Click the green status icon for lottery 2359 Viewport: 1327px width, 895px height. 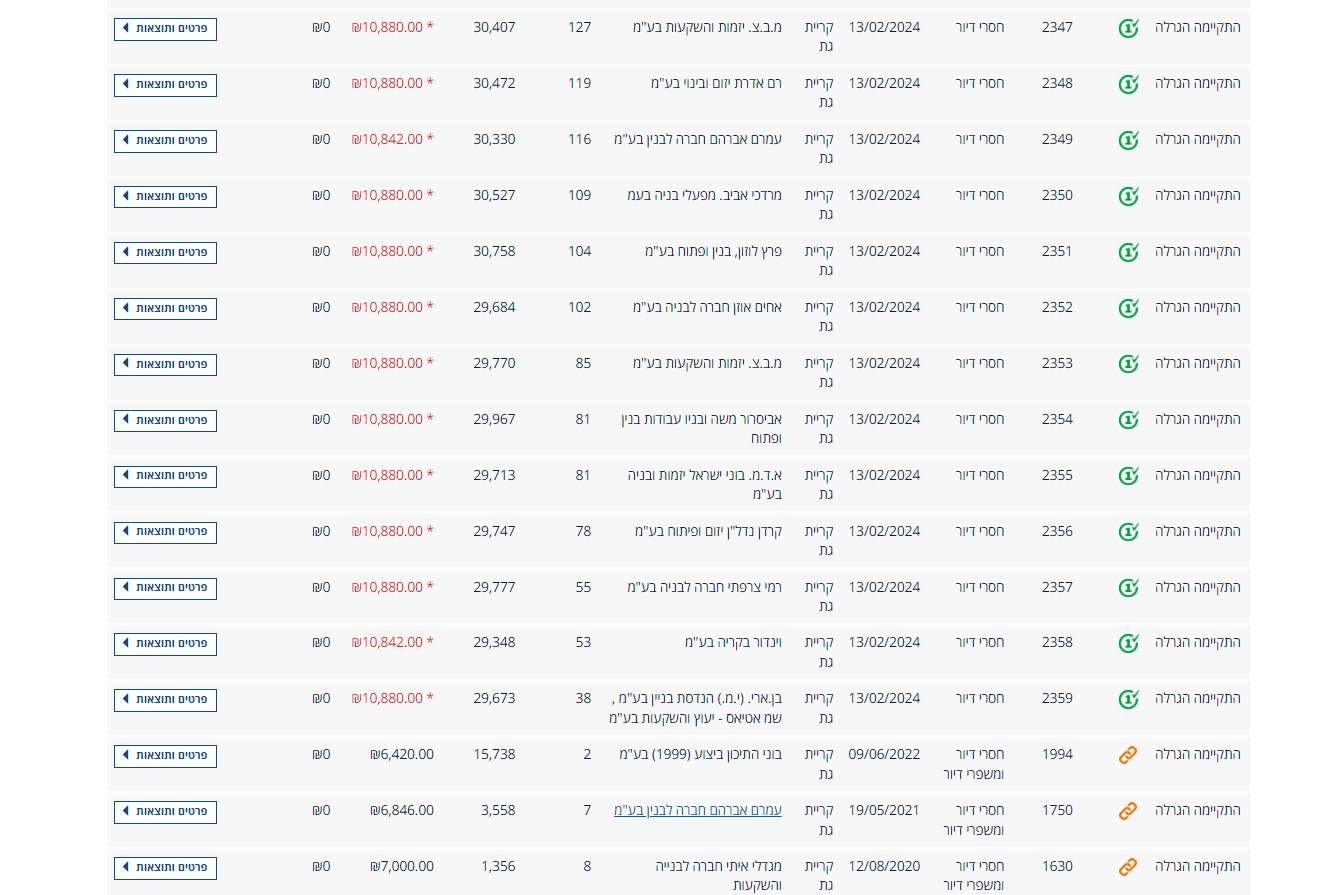point(1128,699)
